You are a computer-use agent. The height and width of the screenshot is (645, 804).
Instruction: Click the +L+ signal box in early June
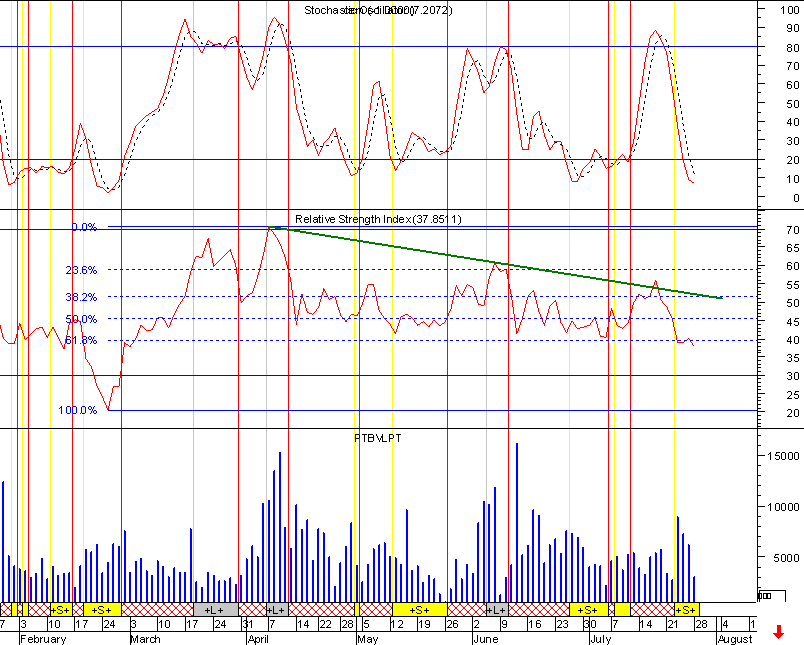pos(497,610)
